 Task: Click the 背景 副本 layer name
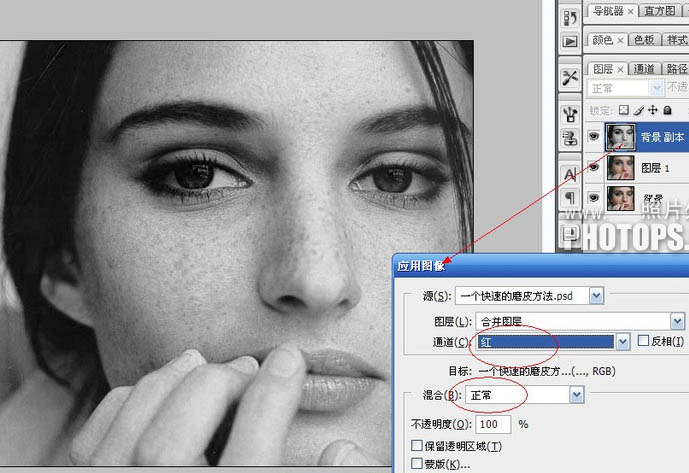(x=663, y=137)
